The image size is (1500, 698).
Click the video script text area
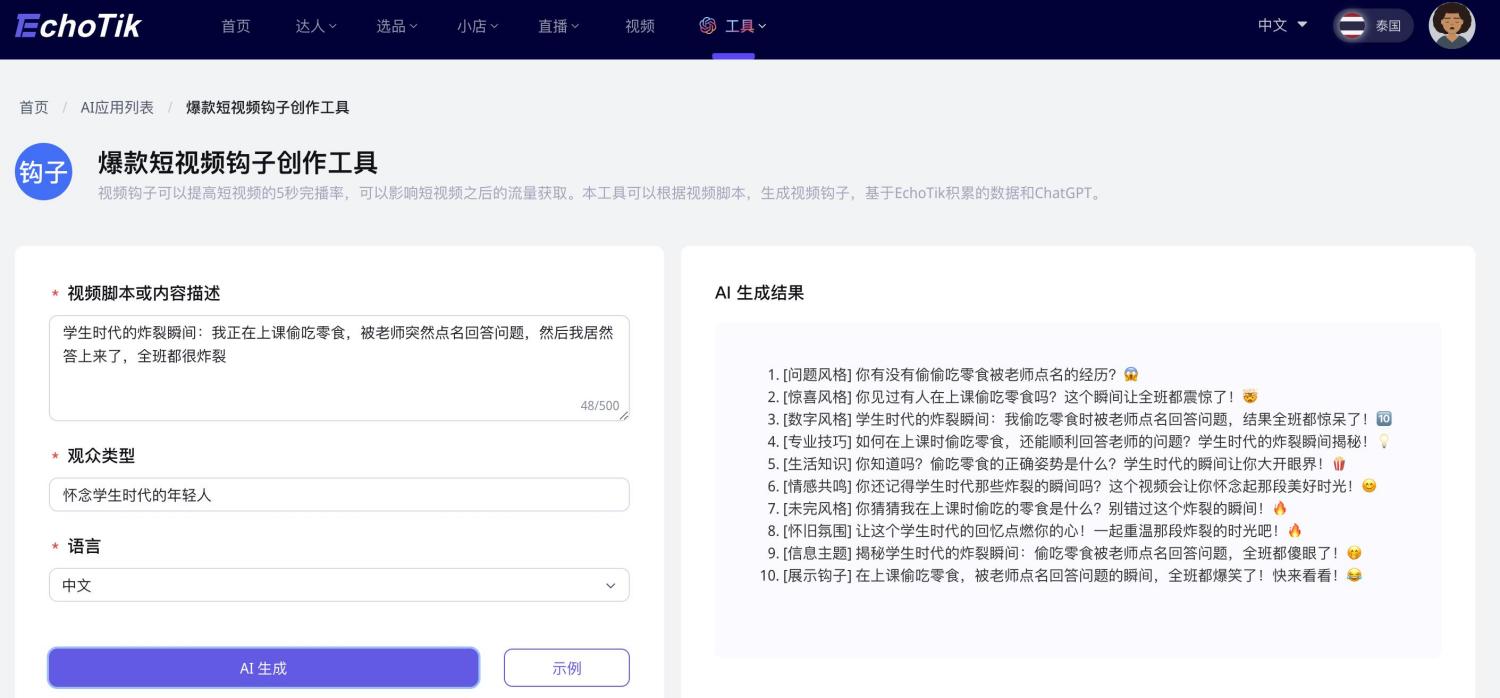pyautogui.click(x=339, y=368)
